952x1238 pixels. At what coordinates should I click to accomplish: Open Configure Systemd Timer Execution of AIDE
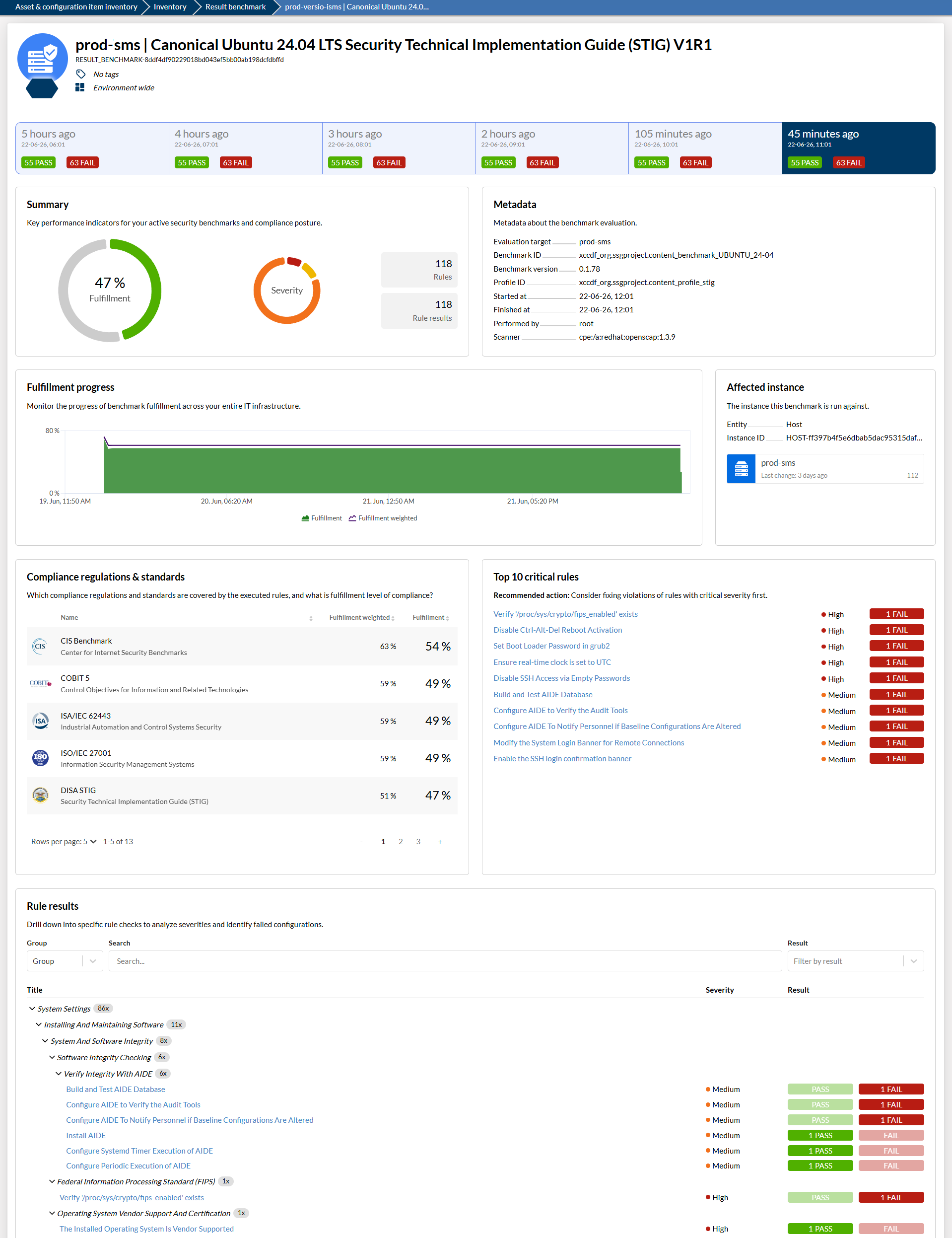[x=139, y=1151]
